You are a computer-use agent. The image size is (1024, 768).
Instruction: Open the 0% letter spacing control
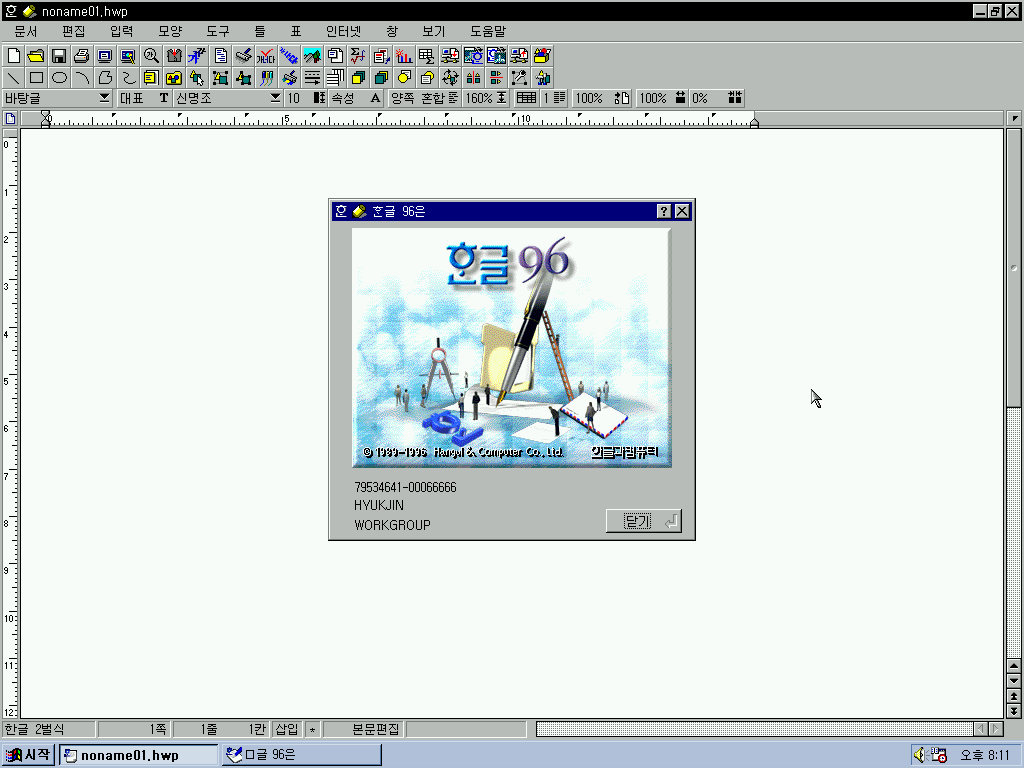[716, 98]
